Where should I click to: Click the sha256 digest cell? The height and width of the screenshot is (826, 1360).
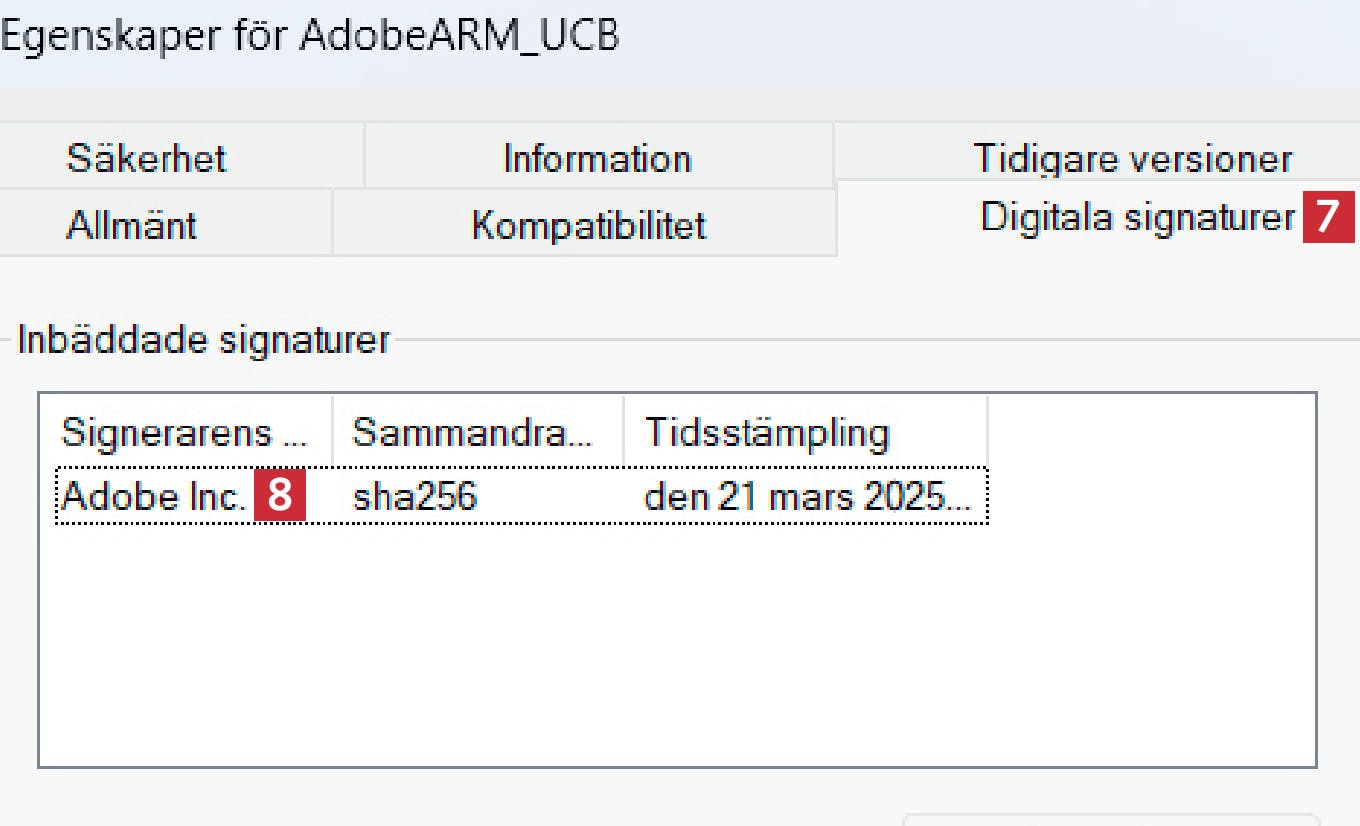point(414,497)
